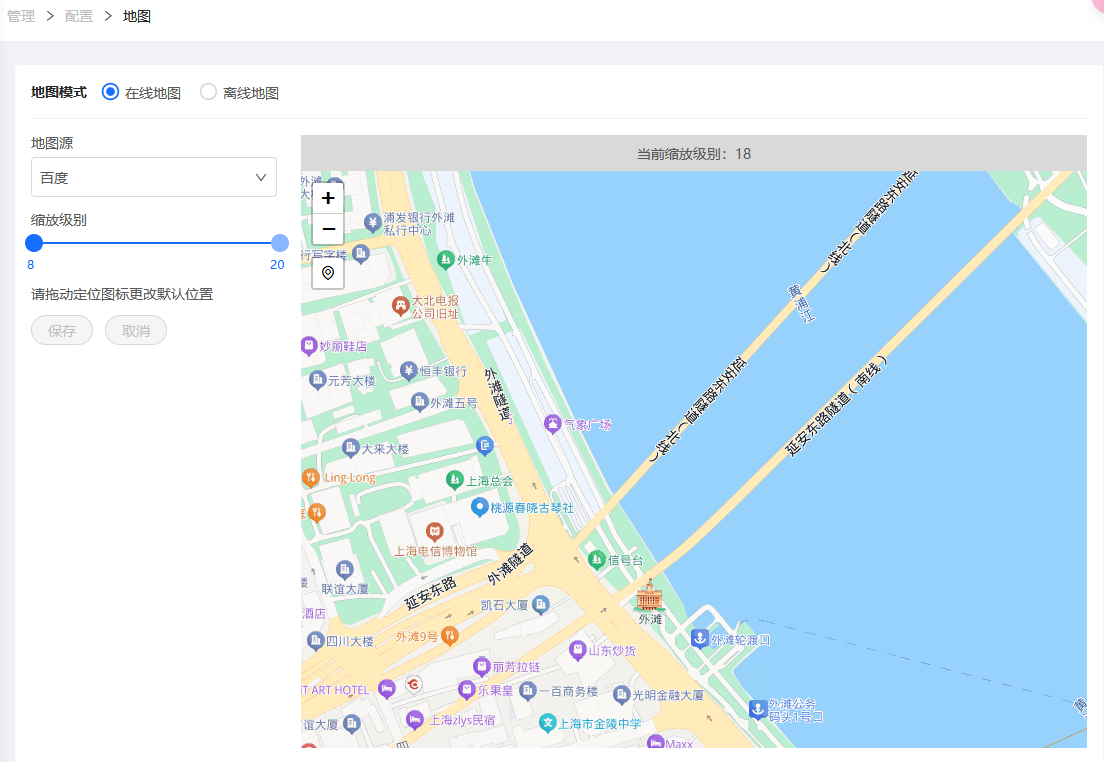This screenshot has height=762, width=1104.
Task: Click the 当前缩放级别: 18 header text
Action: [694, 154]
